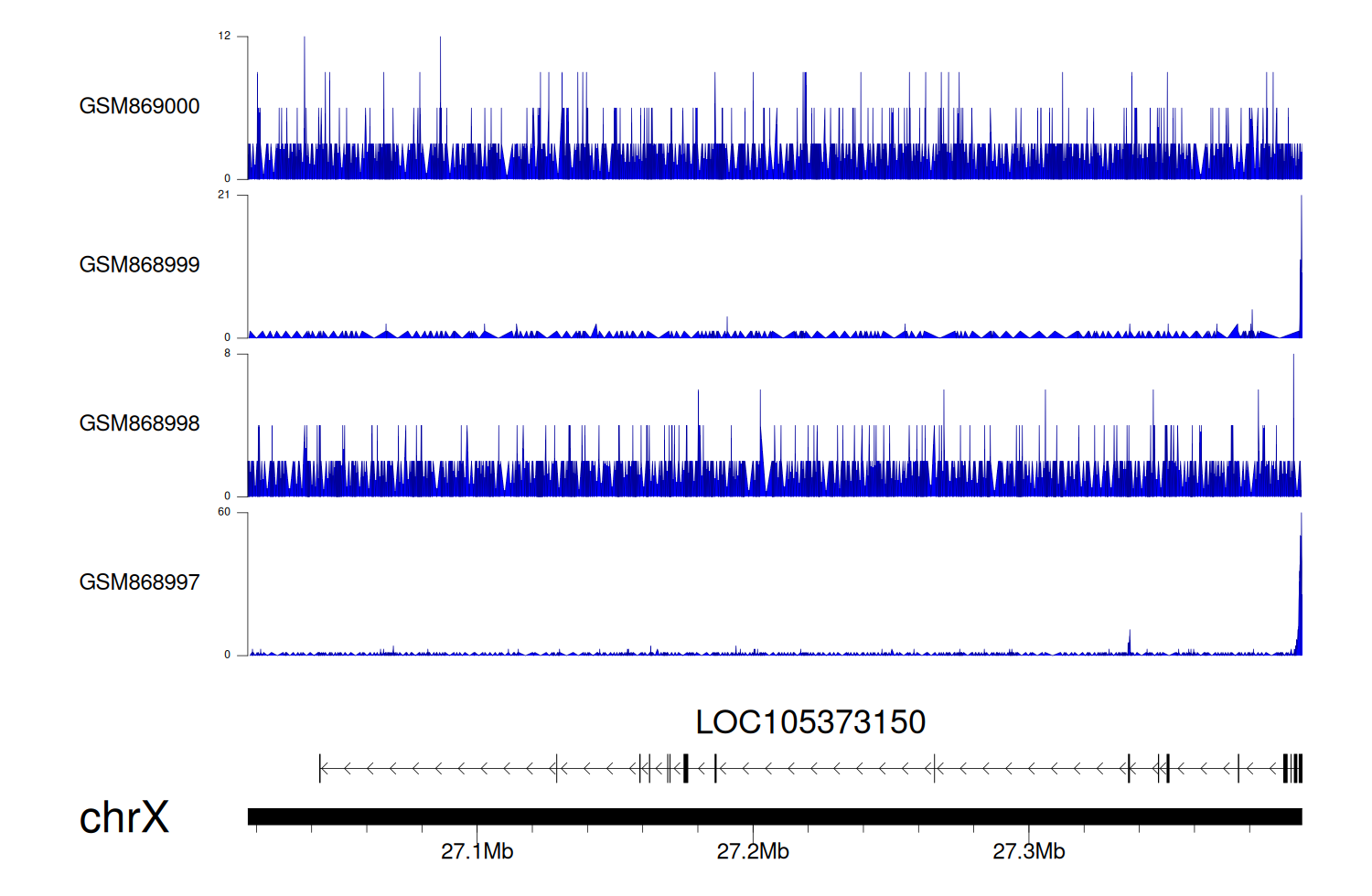Click the y-axis maximum value 12
The height and width of the screenshot is (896, 1372).
click(x=224, y=37)
